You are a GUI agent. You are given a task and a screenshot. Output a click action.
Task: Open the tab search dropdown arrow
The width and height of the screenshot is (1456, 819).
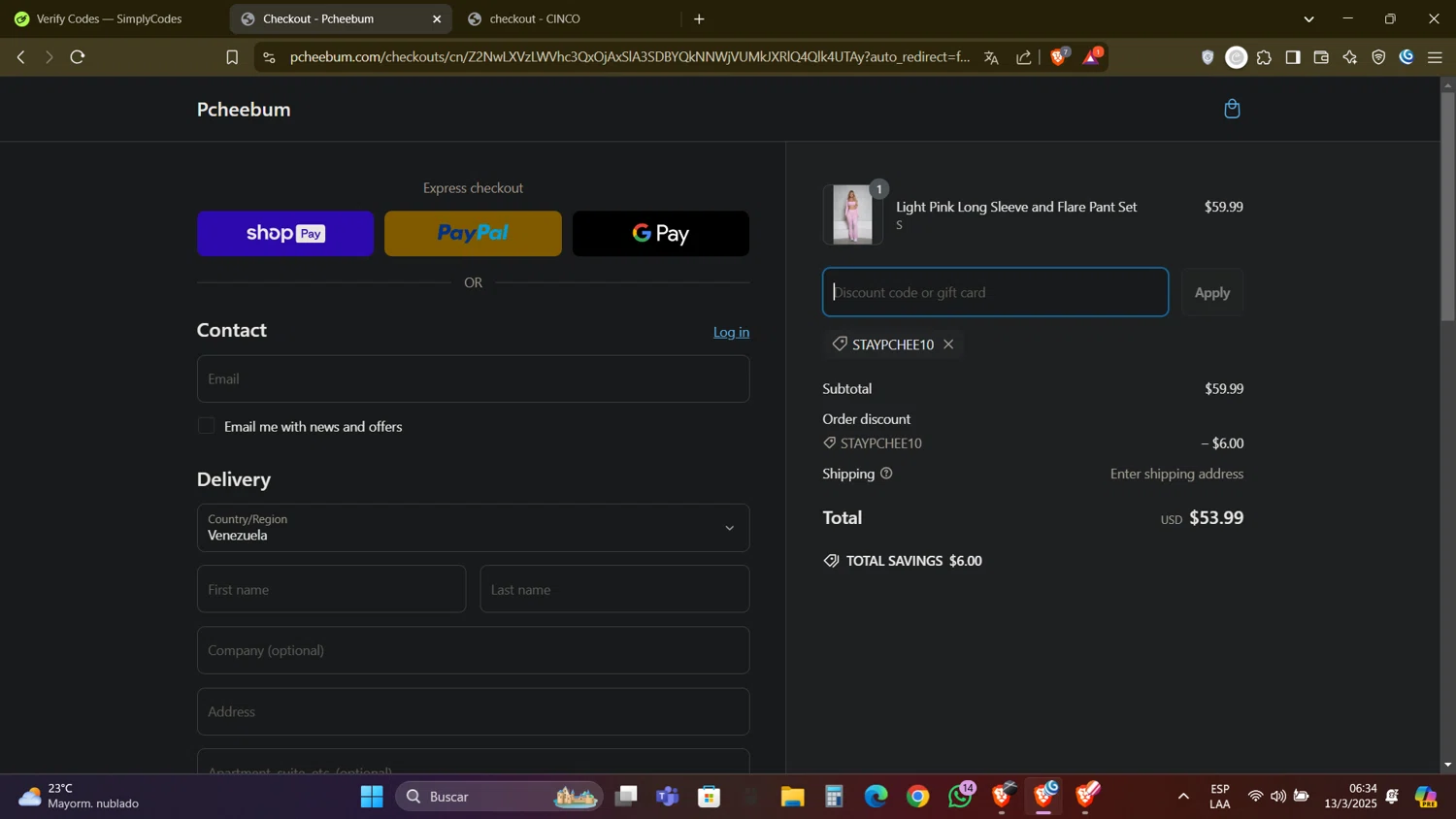(1308, 18)
